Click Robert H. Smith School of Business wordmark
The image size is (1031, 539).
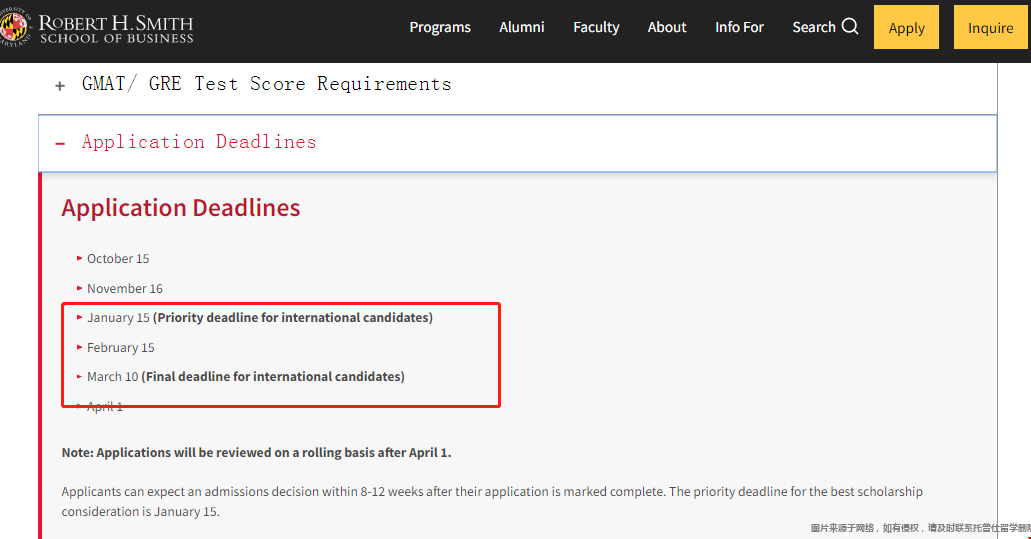pos(116,29)
